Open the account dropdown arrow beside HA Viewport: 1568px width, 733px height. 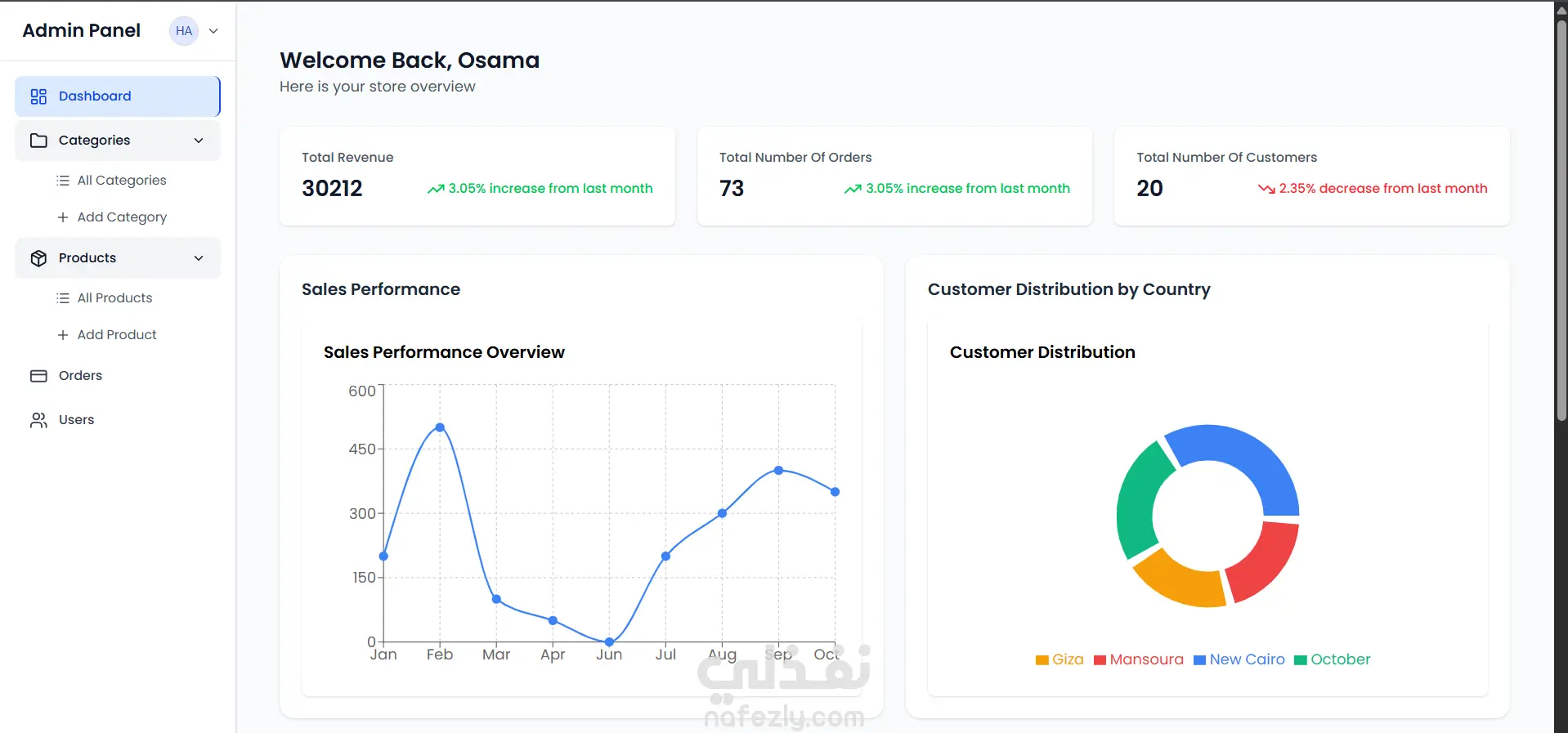tap(213, 31)
